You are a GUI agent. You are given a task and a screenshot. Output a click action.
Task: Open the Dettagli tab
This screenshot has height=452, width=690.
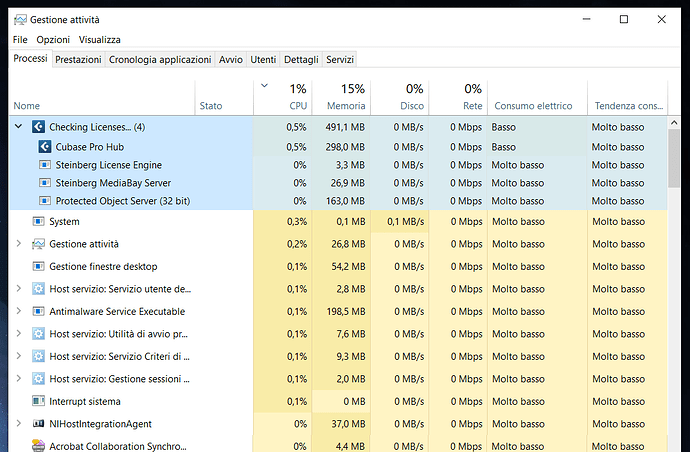click(300, 60)
